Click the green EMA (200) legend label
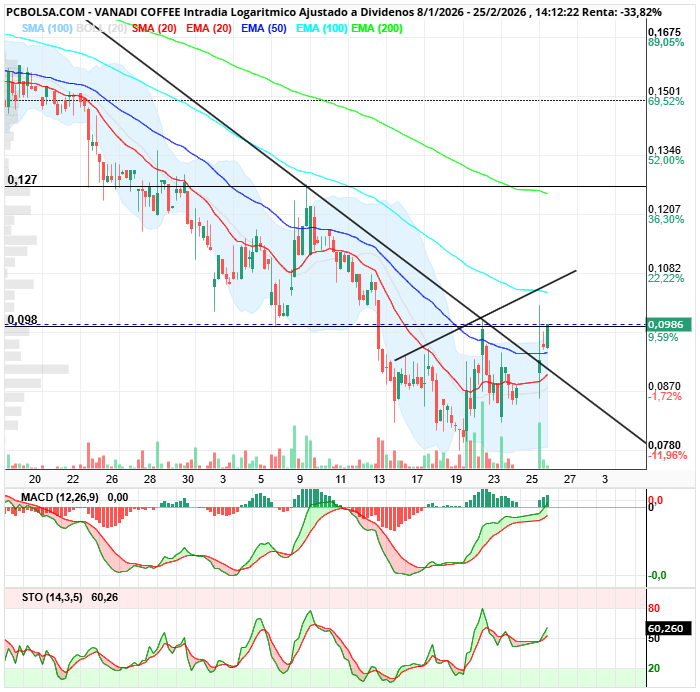The height and width of the screenshot is (692, 700). (x=377, y=28)
